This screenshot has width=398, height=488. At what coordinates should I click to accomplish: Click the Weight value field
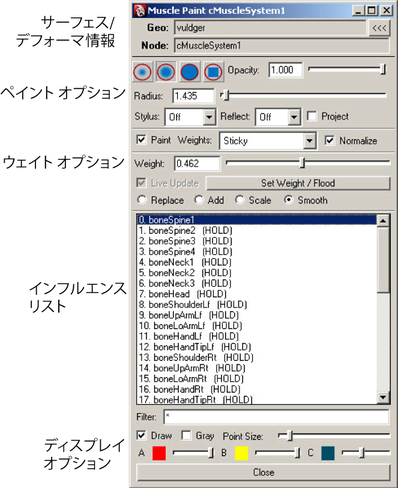click(197, 164)
